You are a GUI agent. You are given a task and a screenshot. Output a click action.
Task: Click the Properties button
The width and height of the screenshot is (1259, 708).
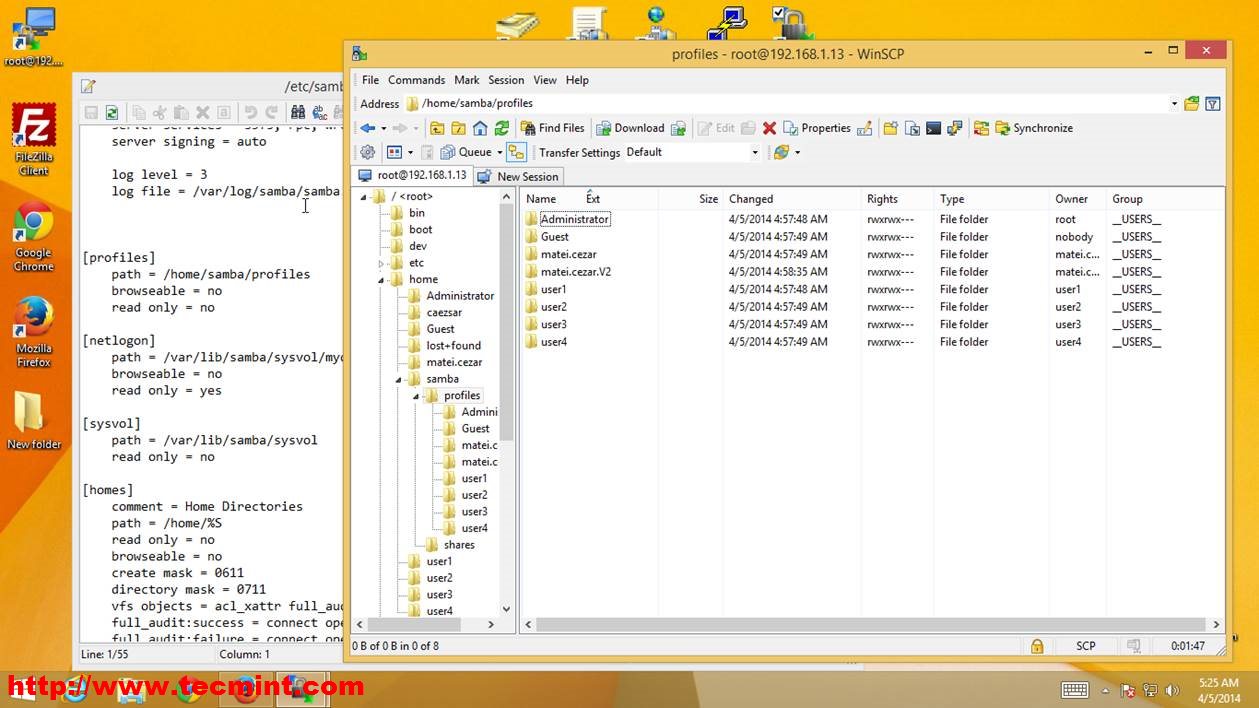coord(817,128)
